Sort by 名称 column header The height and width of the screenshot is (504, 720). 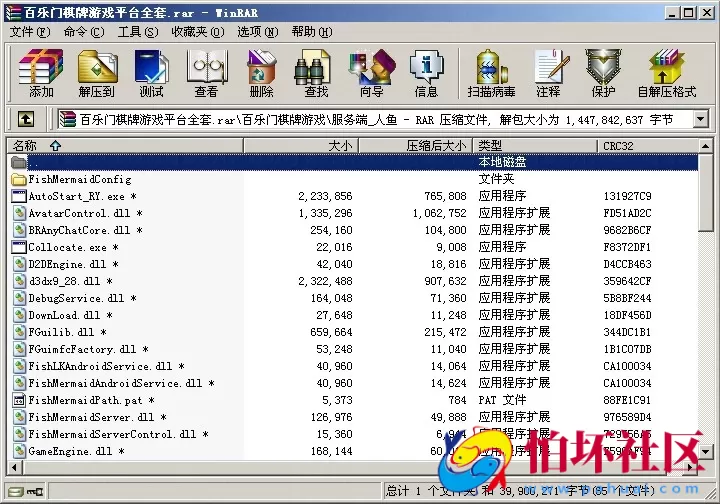125,146
